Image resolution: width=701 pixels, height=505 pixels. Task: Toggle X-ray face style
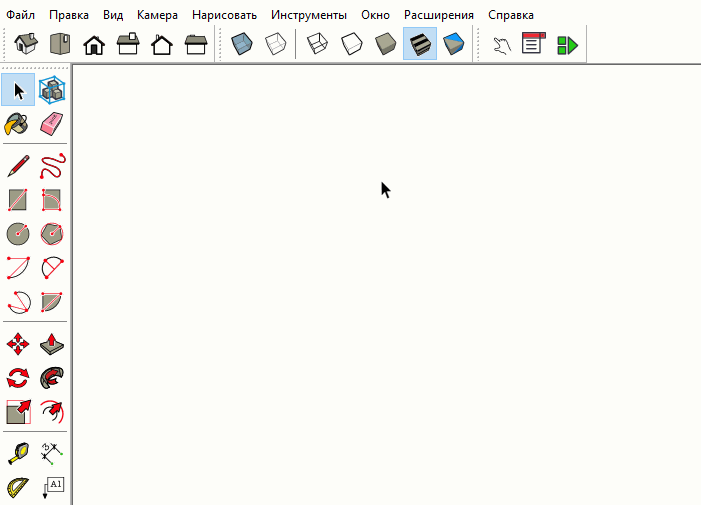[x=242, y=44]
